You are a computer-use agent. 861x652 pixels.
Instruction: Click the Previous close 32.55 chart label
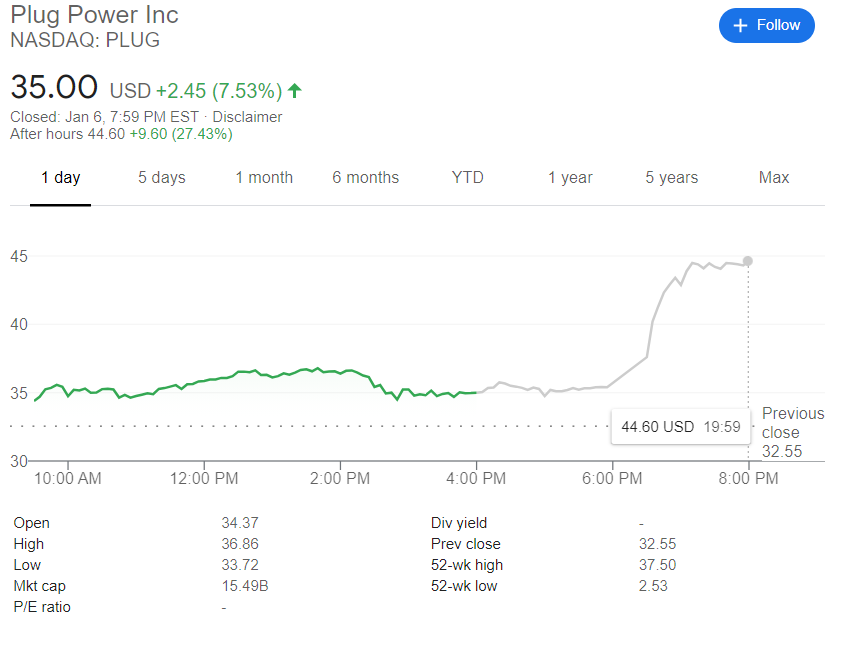(x=793, y=432)
